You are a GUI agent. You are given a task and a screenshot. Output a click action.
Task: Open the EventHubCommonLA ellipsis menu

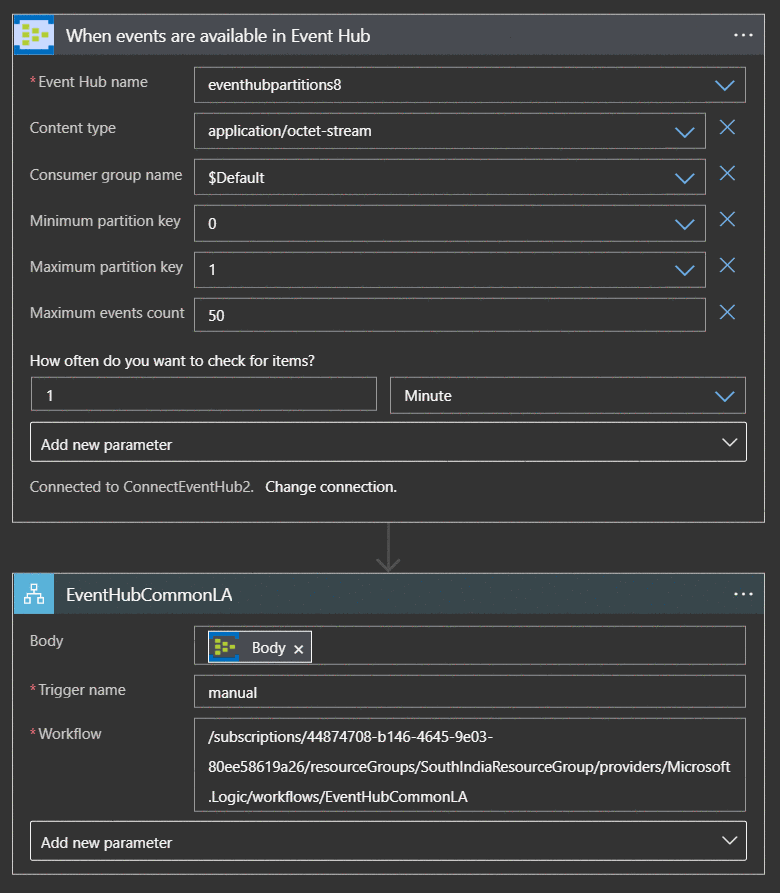tap(743, 594)
